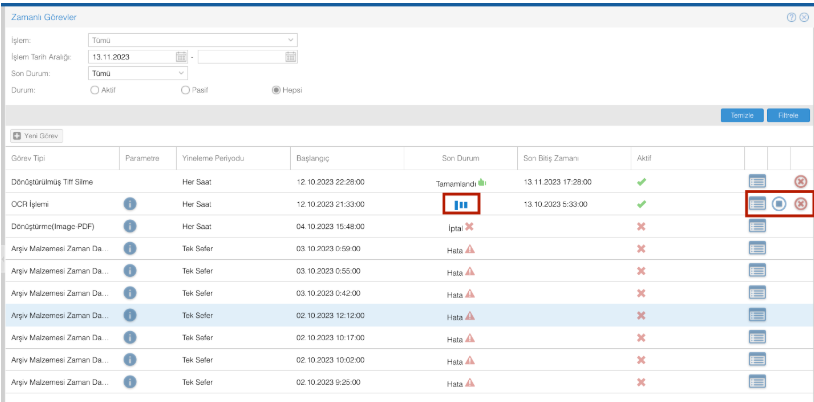Sort by Görev Tipi column header
The image size is (814, 402).
coord(30,158)
